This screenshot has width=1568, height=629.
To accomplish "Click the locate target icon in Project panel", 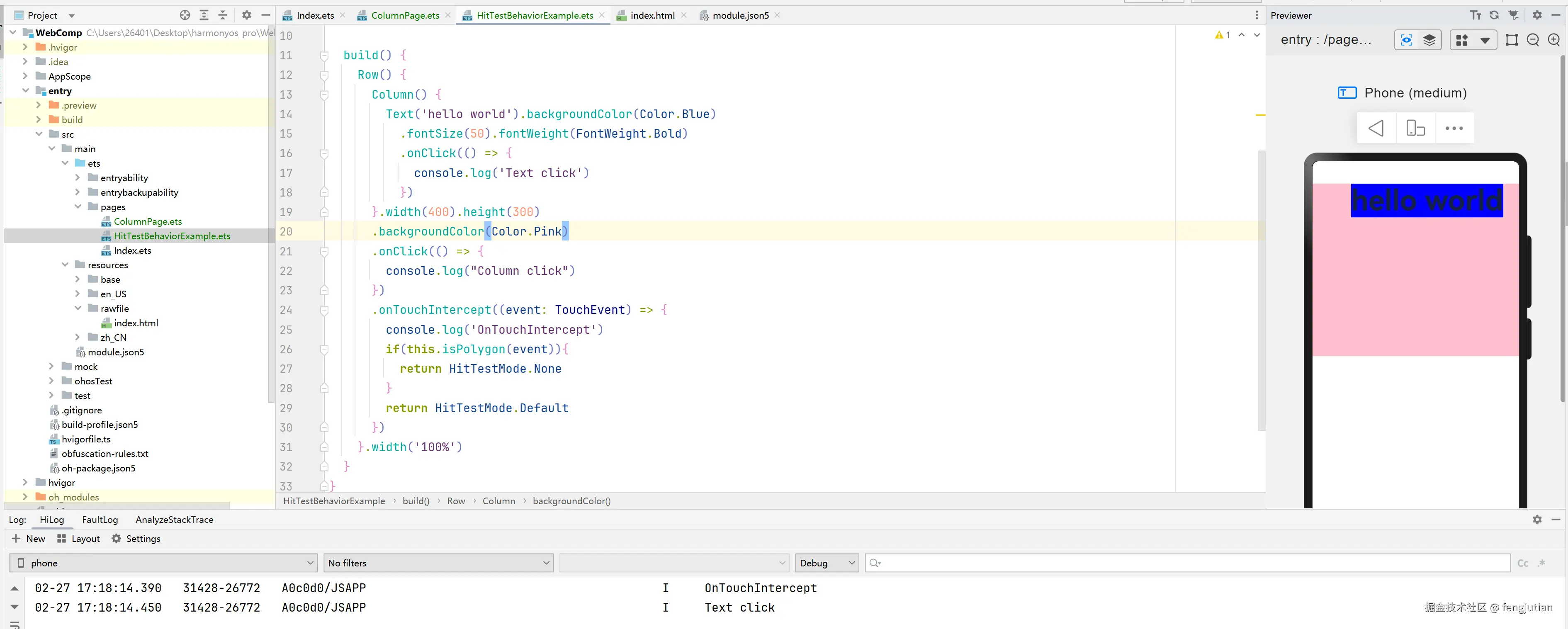I will [x=185, y=15].
